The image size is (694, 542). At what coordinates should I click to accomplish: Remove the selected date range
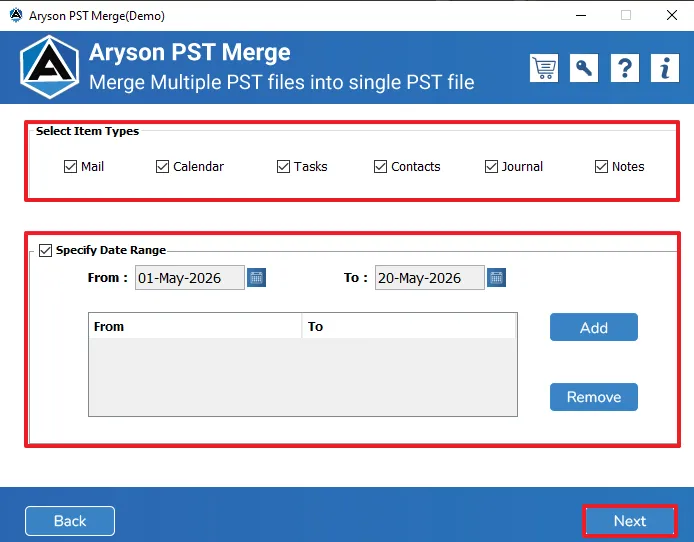(x=594, y=397)
